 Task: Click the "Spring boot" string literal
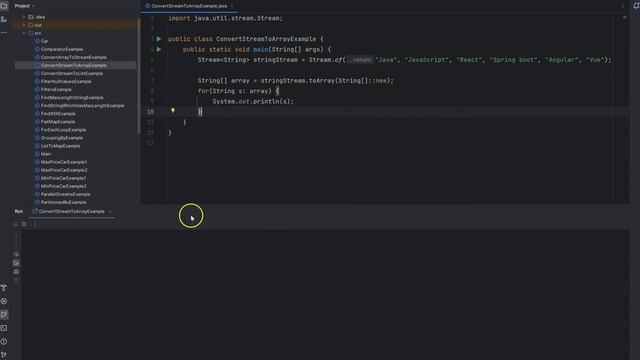[514, 60]
